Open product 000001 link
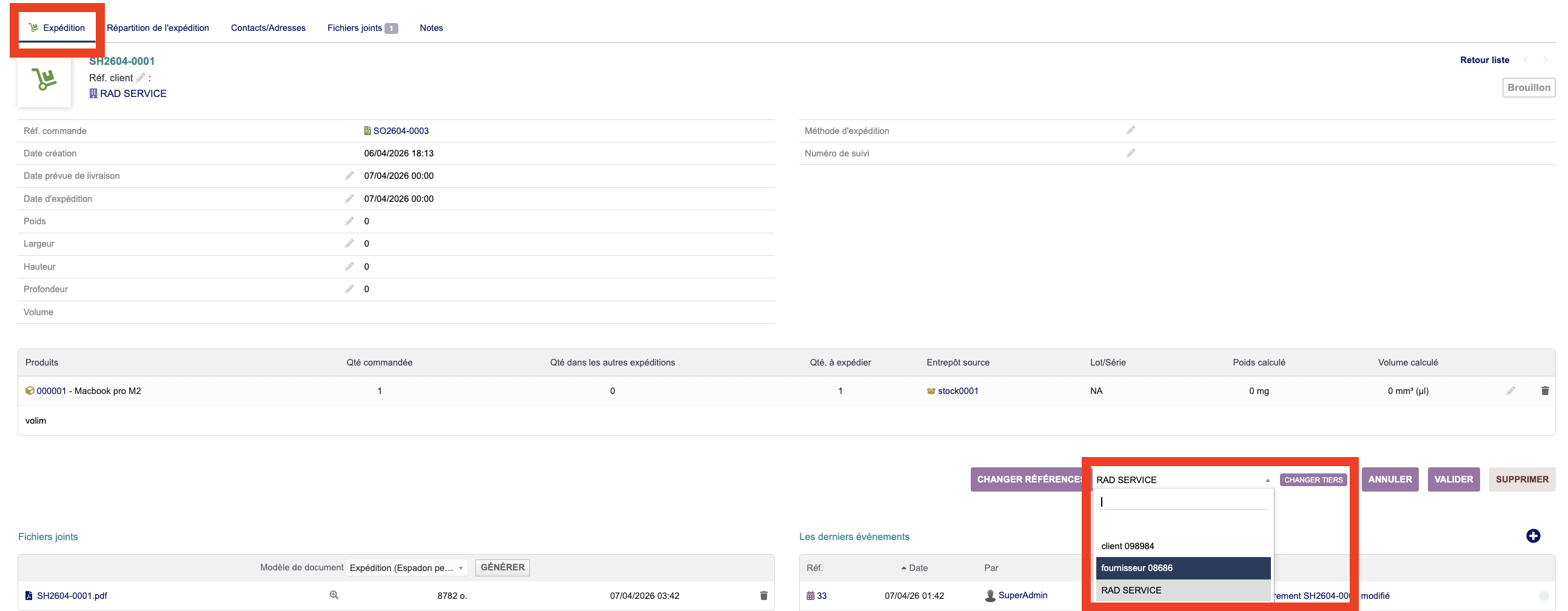1568x611 pixels. click(51, 391)
